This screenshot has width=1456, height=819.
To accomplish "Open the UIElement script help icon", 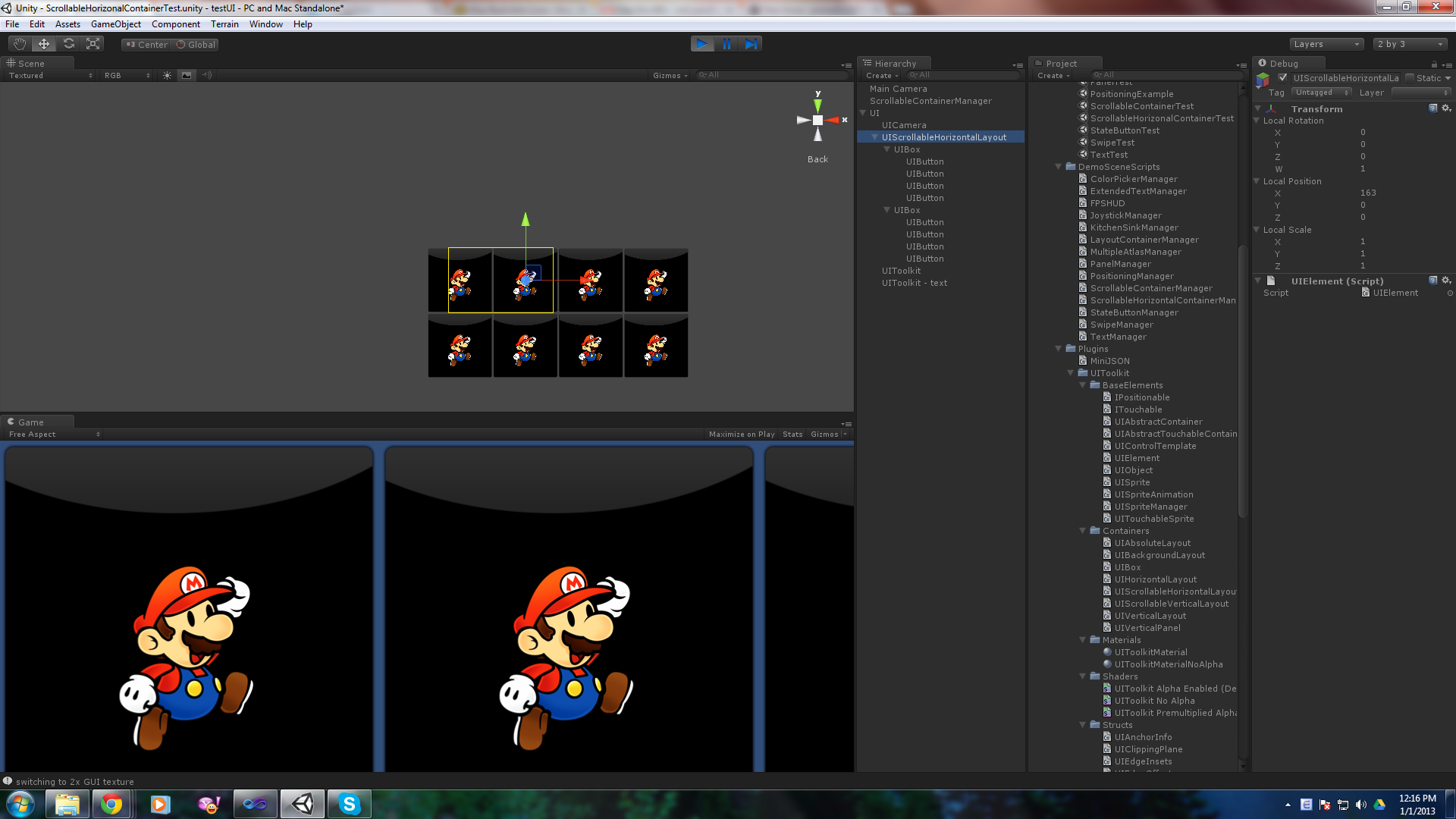I will [1433, 281].
